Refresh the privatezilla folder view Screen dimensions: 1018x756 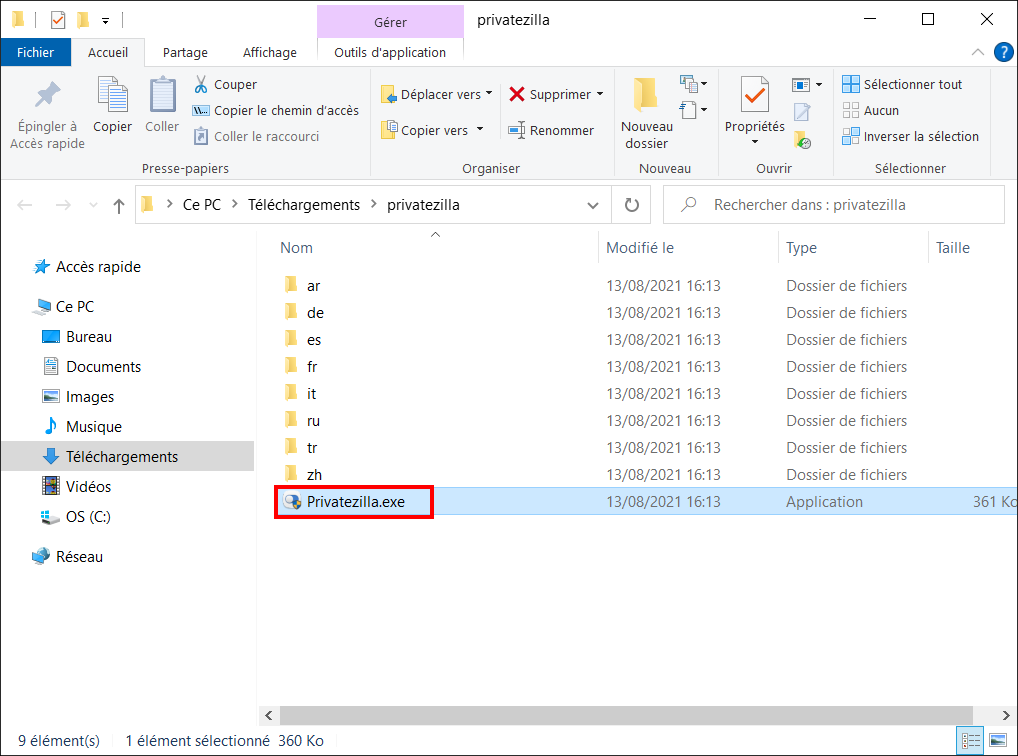(631, 205)
